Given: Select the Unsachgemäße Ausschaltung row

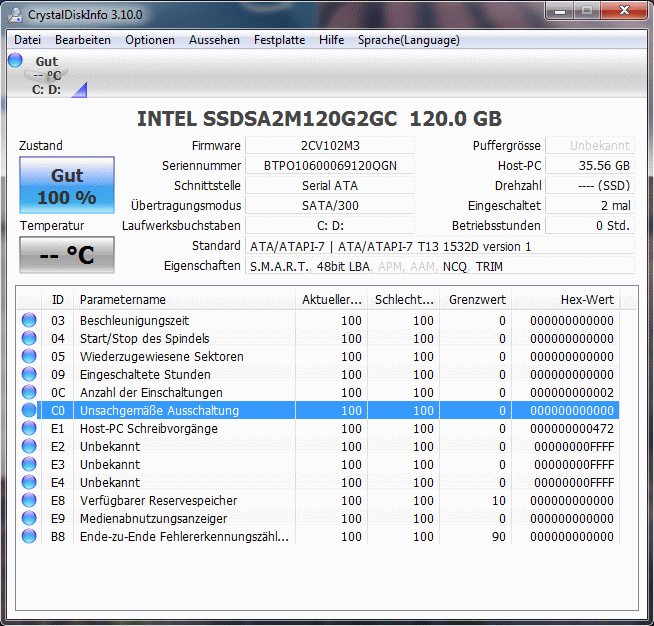Looking at the screenshot, I should [318, 410].
